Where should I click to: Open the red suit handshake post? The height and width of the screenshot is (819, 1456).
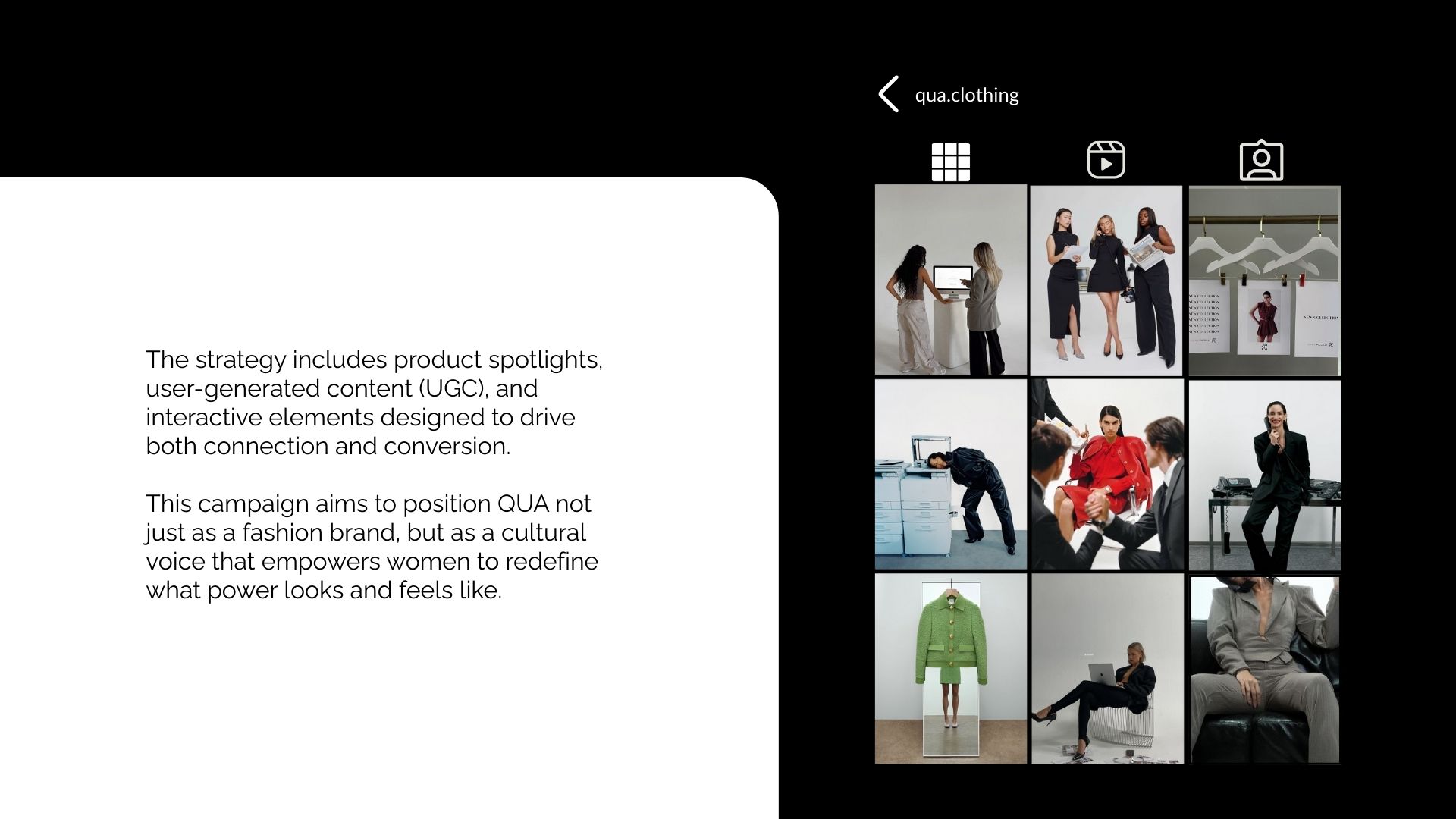pos(1106,475)
